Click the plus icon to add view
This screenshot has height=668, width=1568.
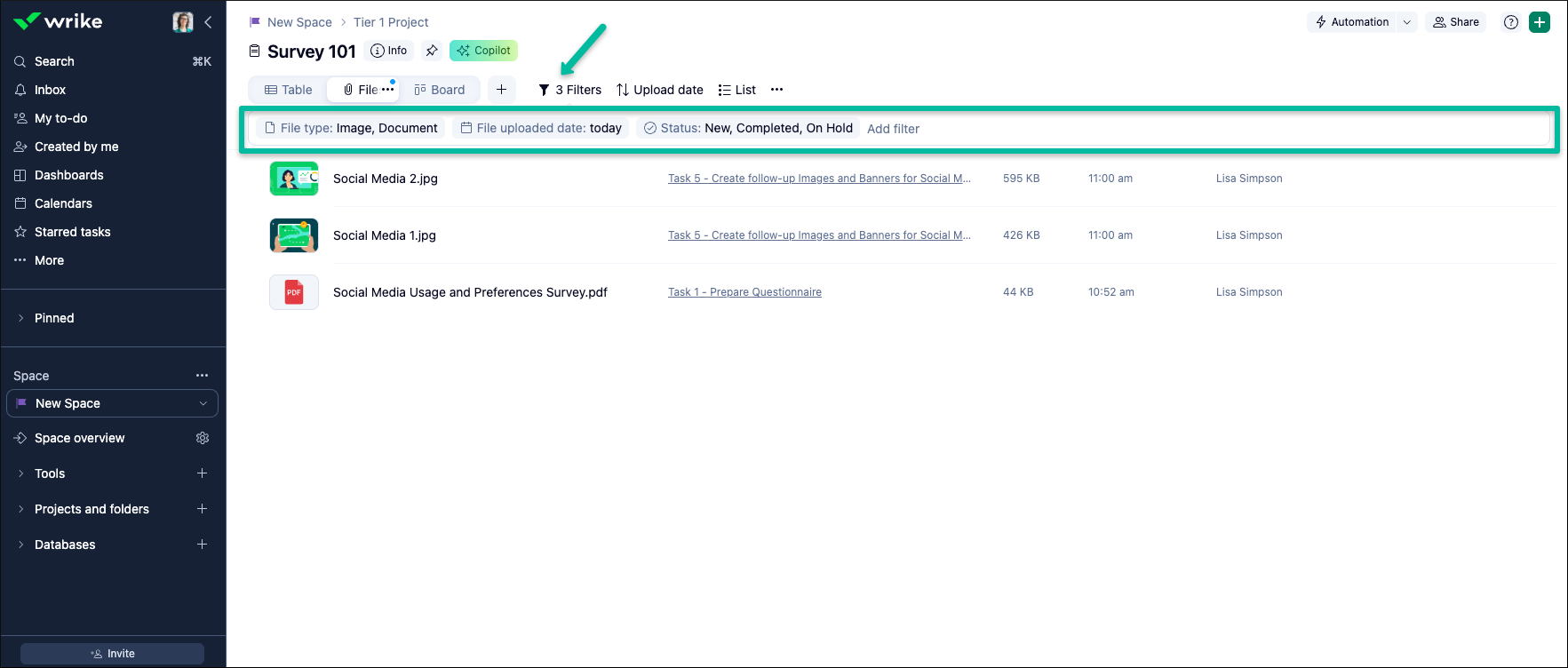(x=501, y=90)
